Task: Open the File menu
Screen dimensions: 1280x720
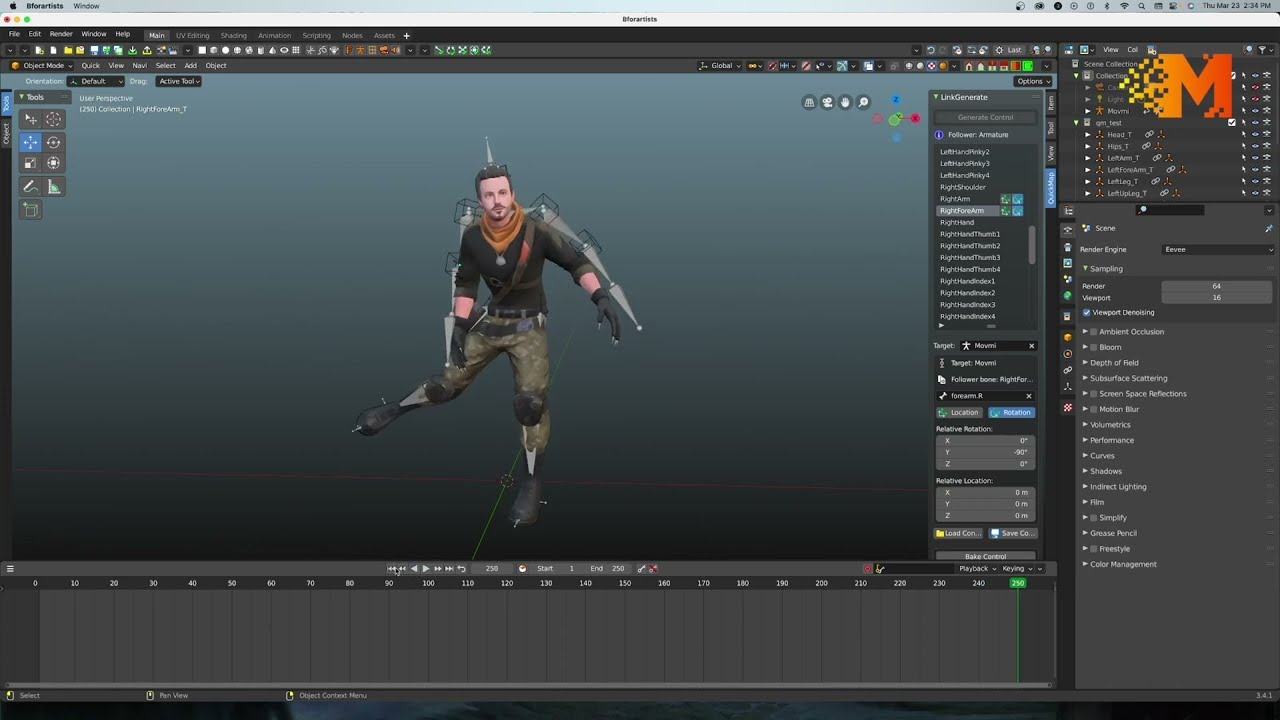Action: tap(14, 34)
